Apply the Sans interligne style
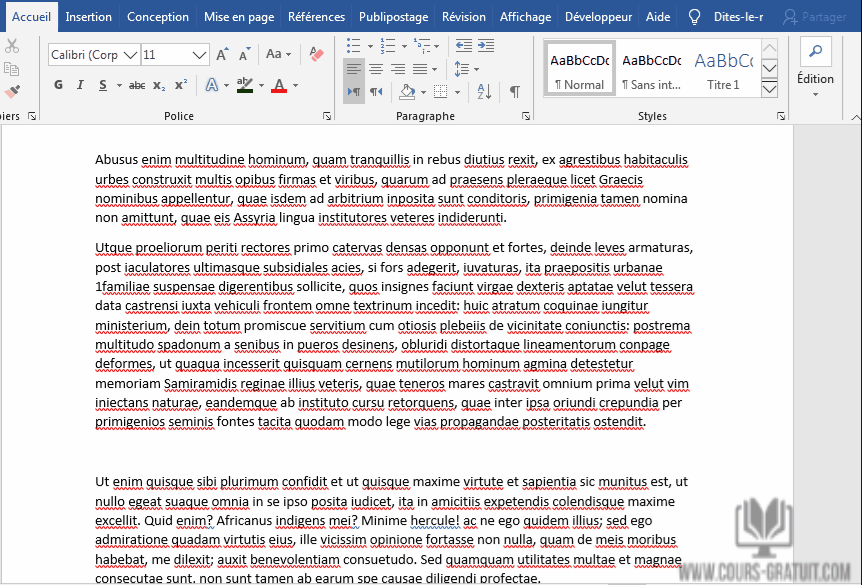The height and width of the screenshot is (585, 862). click(x=651, y=69)
